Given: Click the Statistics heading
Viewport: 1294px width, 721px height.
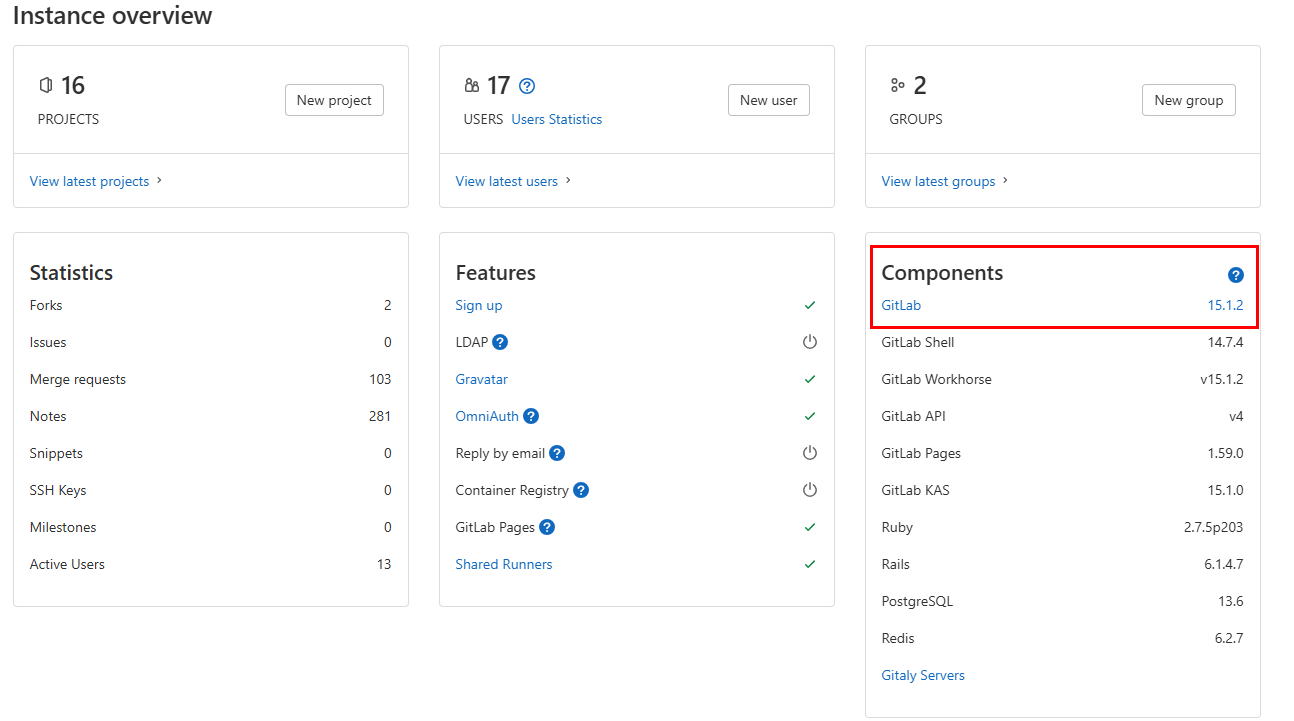Looking at the screenshot, I should (71, 273).
